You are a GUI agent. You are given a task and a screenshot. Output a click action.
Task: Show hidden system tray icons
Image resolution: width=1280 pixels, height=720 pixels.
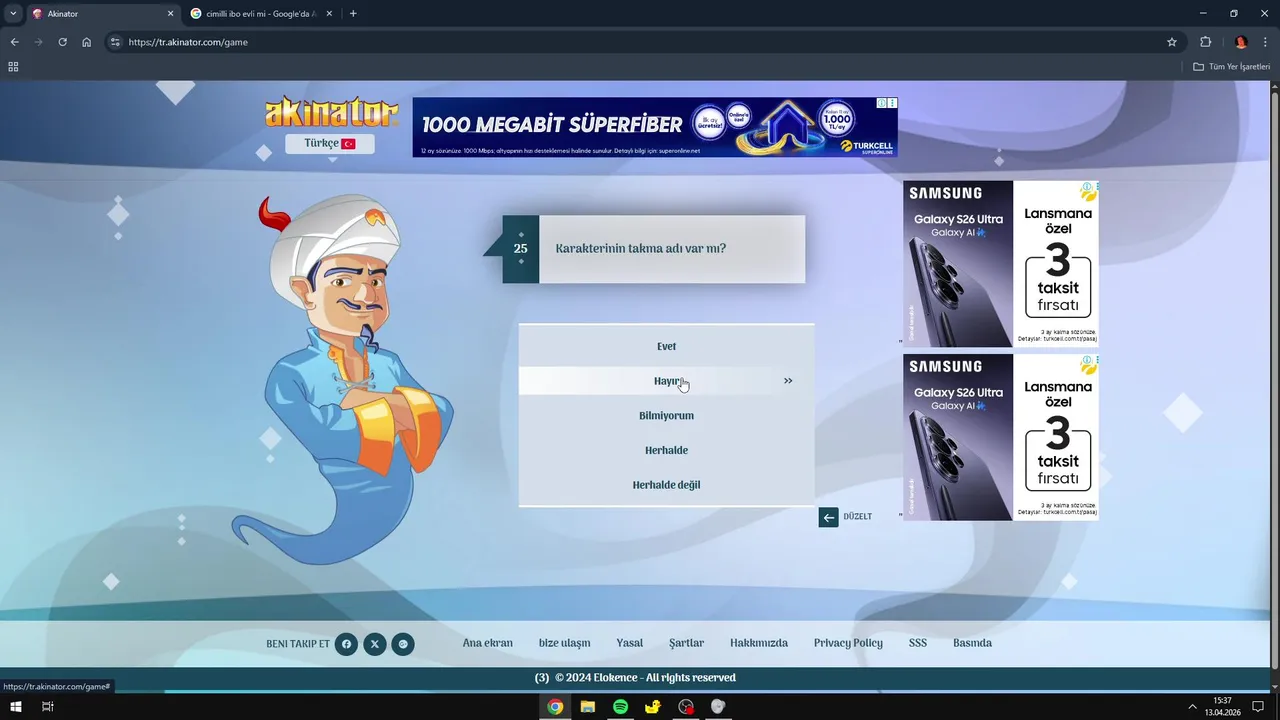[x=1192, y=706]
